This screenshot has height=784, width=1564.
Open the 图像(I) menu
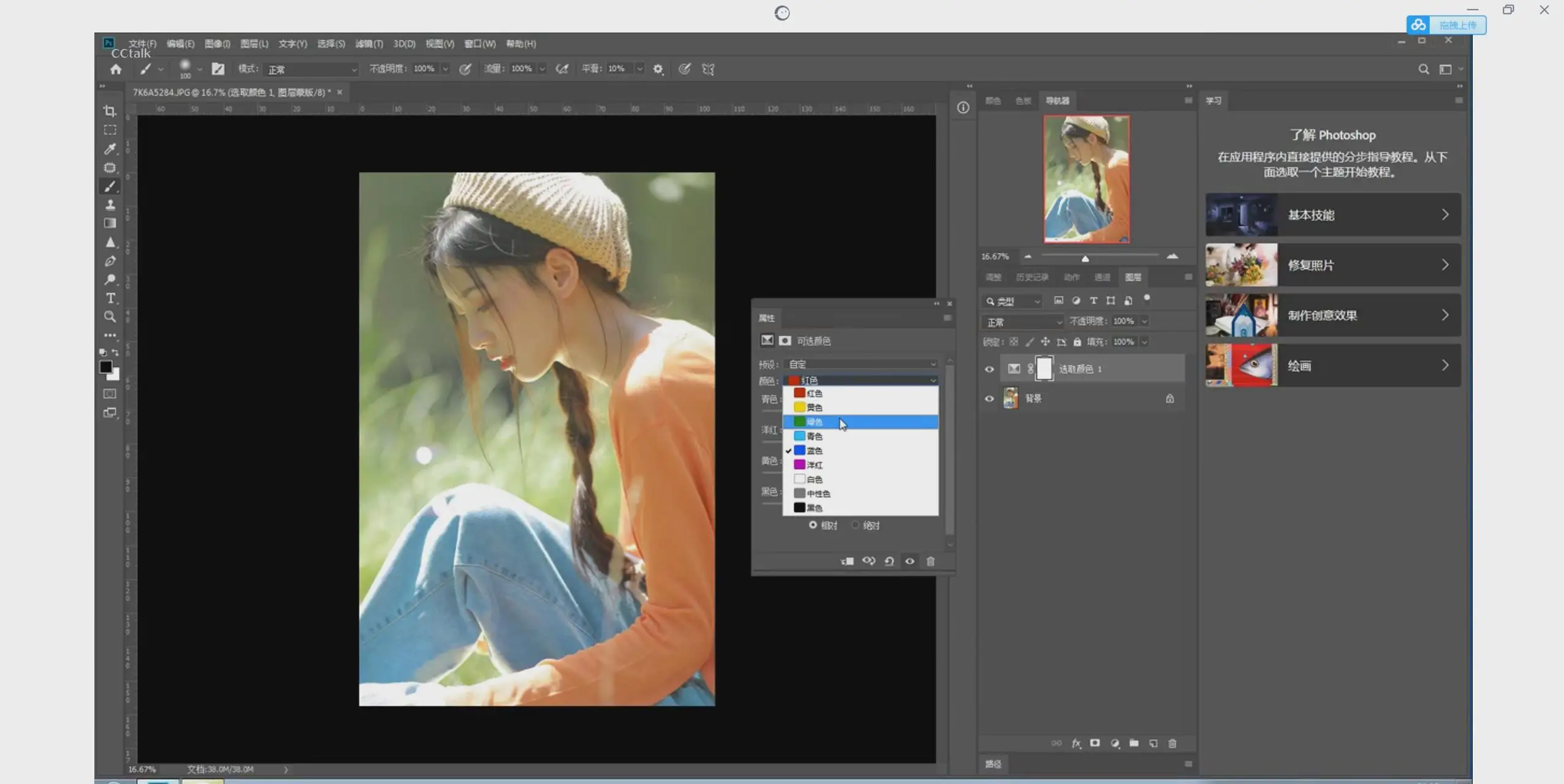pos(217,43)
